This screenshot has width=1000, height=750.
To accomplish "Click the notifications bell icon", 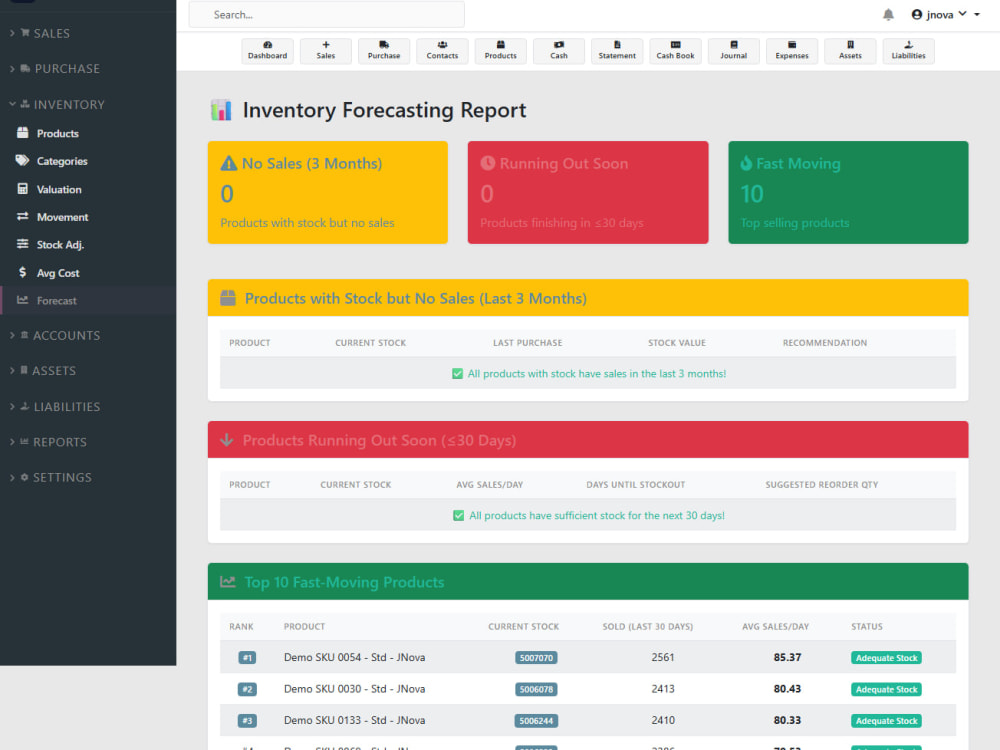I will pos(888,14).
